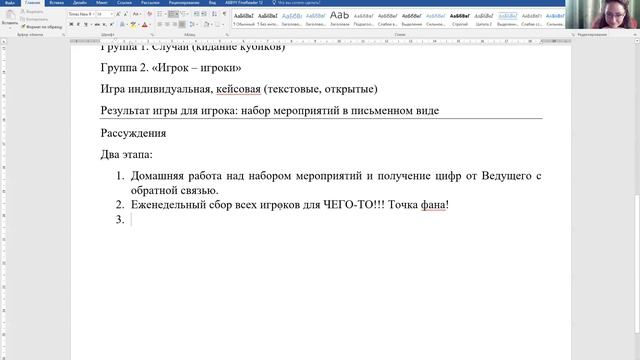This screenshot has height=360, width=640.
Task: Toggle superscript formatting
Action: [111, 24]
